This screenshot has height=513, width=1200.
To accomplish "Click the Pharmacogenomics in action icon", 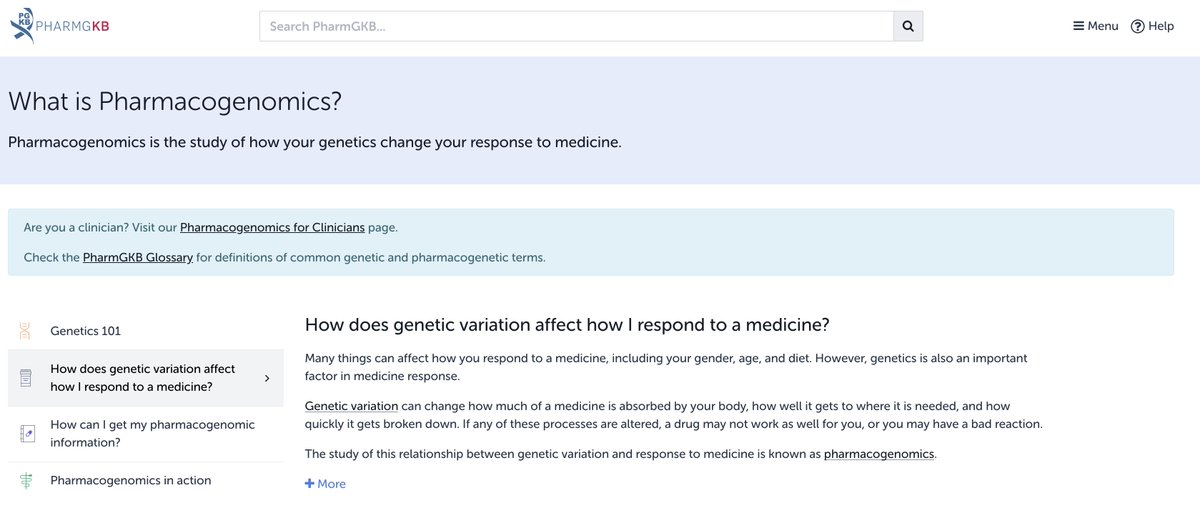I will [x=25, y=481].
